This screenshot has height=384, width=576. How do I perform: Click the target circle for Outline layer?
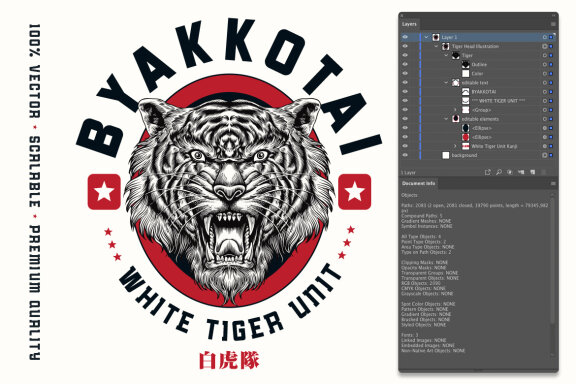point(545,64)
